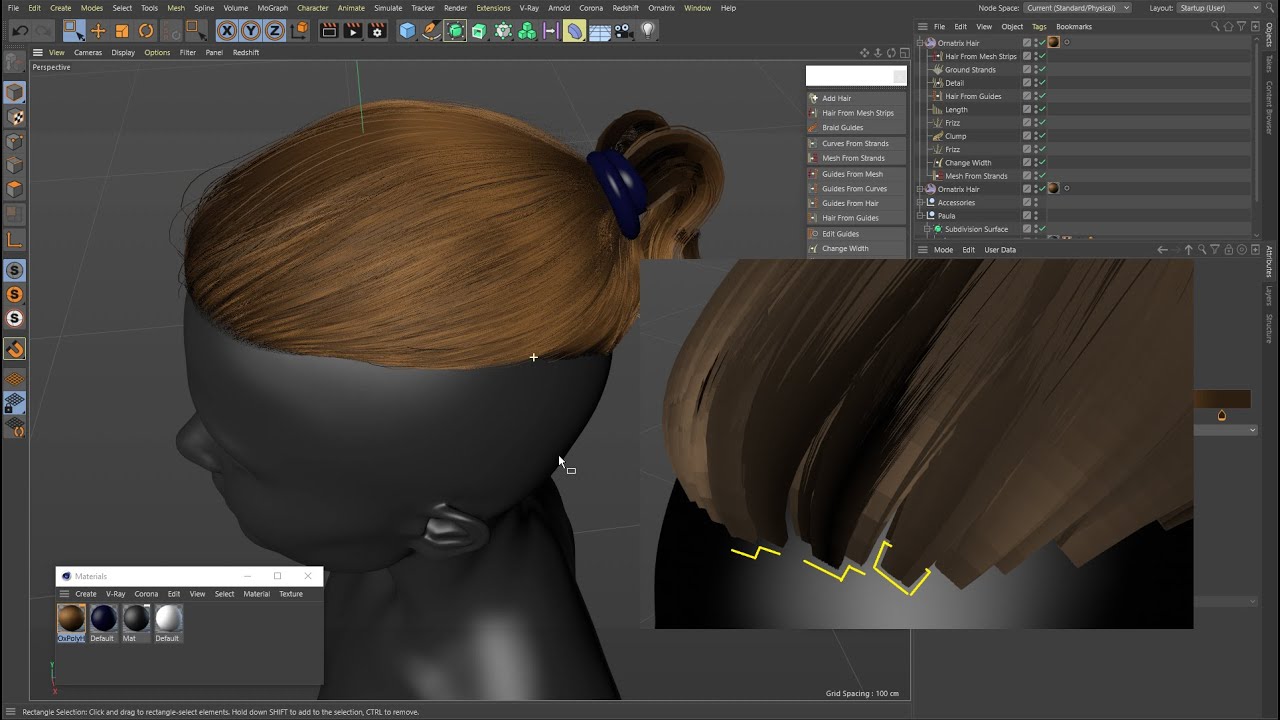Select the black Mat material swatch

pyautogui.click(x=136, y=619)
